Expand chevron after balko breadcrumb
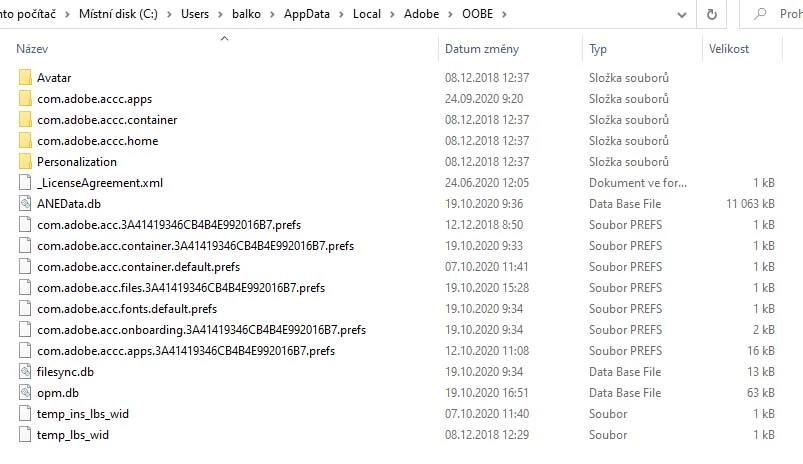This screenshot has height=464, width=803. [272, 14]
